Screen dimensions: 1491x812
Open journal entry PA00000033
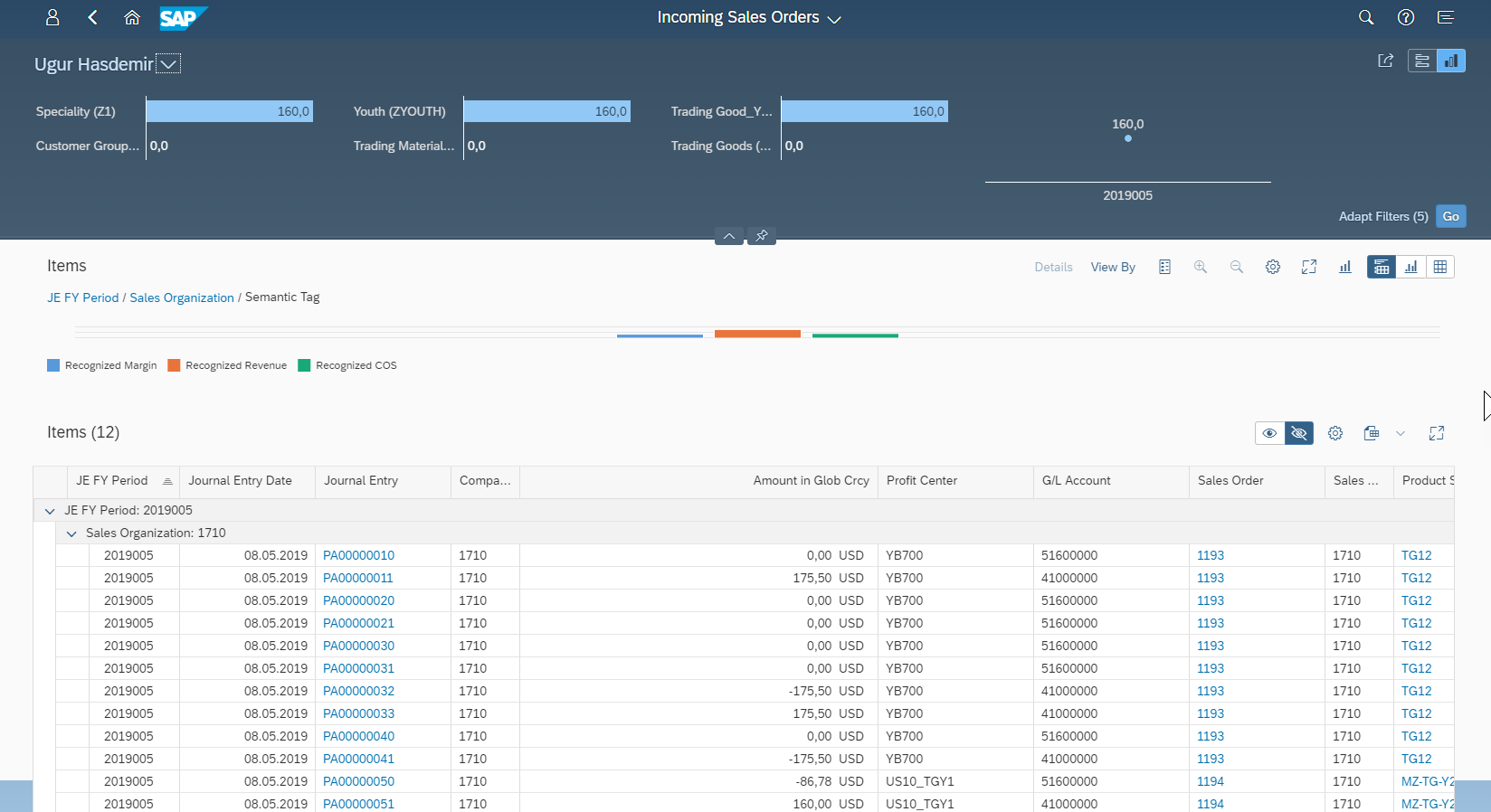coord(358,713)
